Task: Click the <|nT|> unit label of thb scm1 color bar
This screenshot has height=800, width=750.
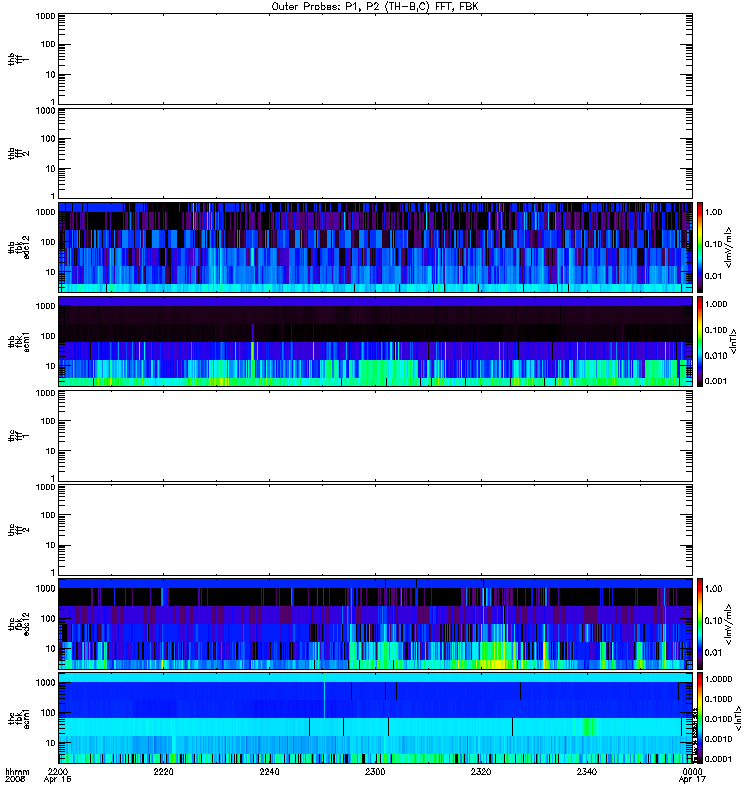Action: tap(734, 341)
